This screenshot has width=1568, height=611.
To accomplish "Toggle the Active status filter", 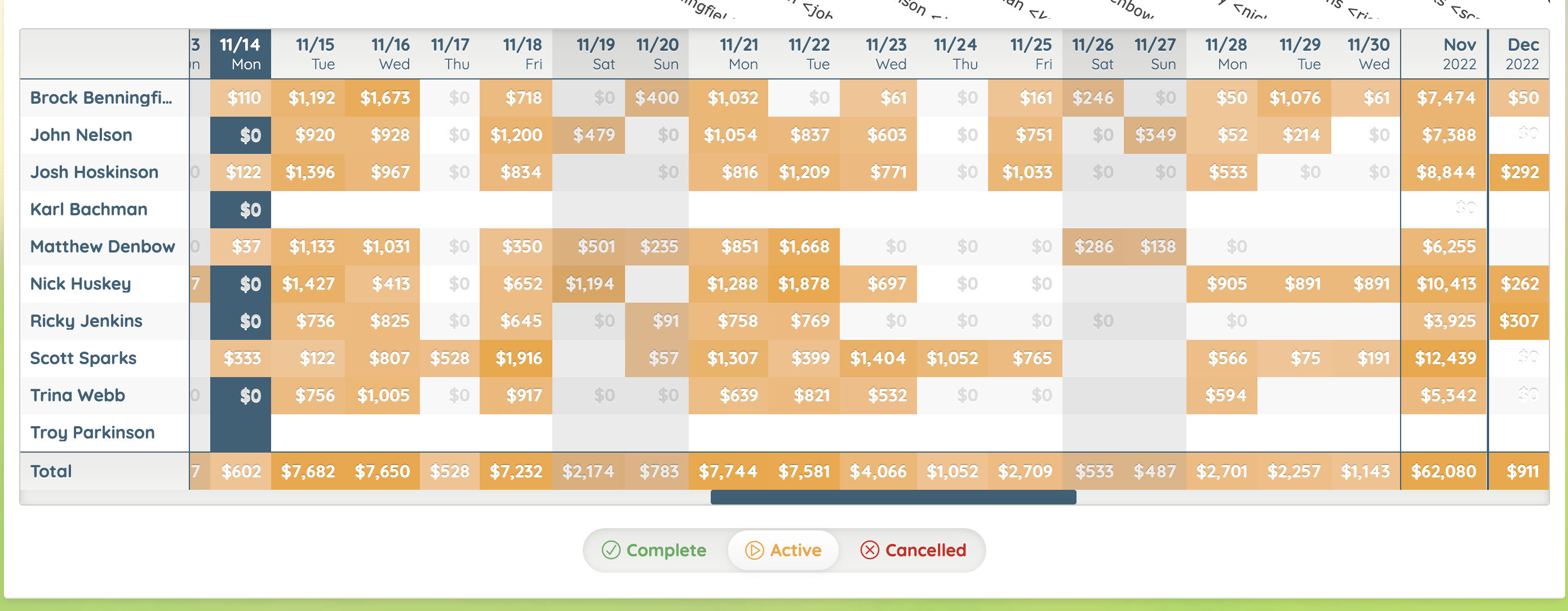I will 783,550.
